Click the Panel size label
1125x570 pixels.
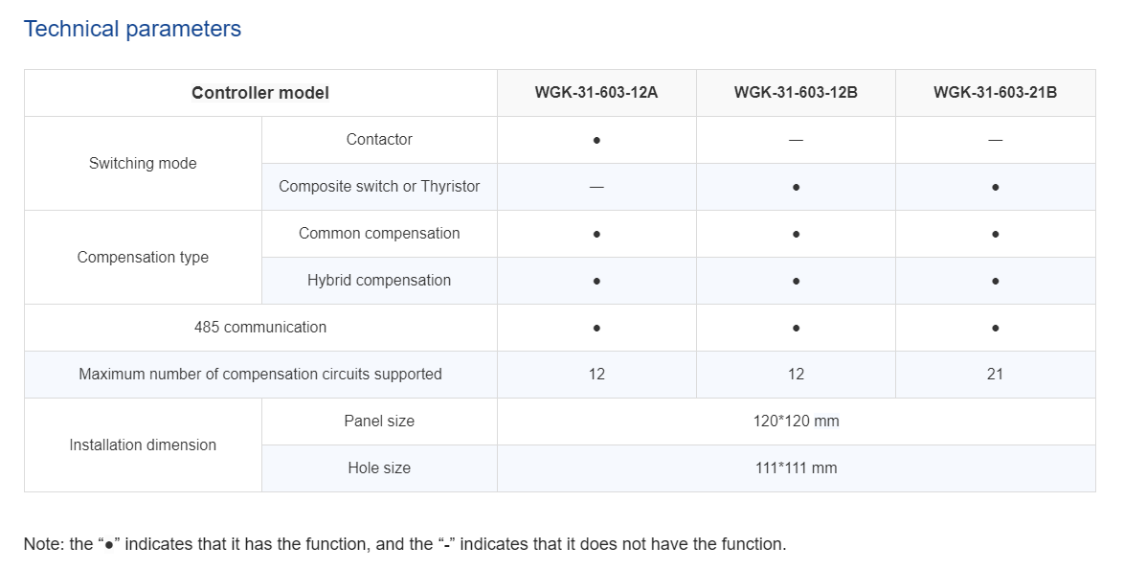click(380, 421)
